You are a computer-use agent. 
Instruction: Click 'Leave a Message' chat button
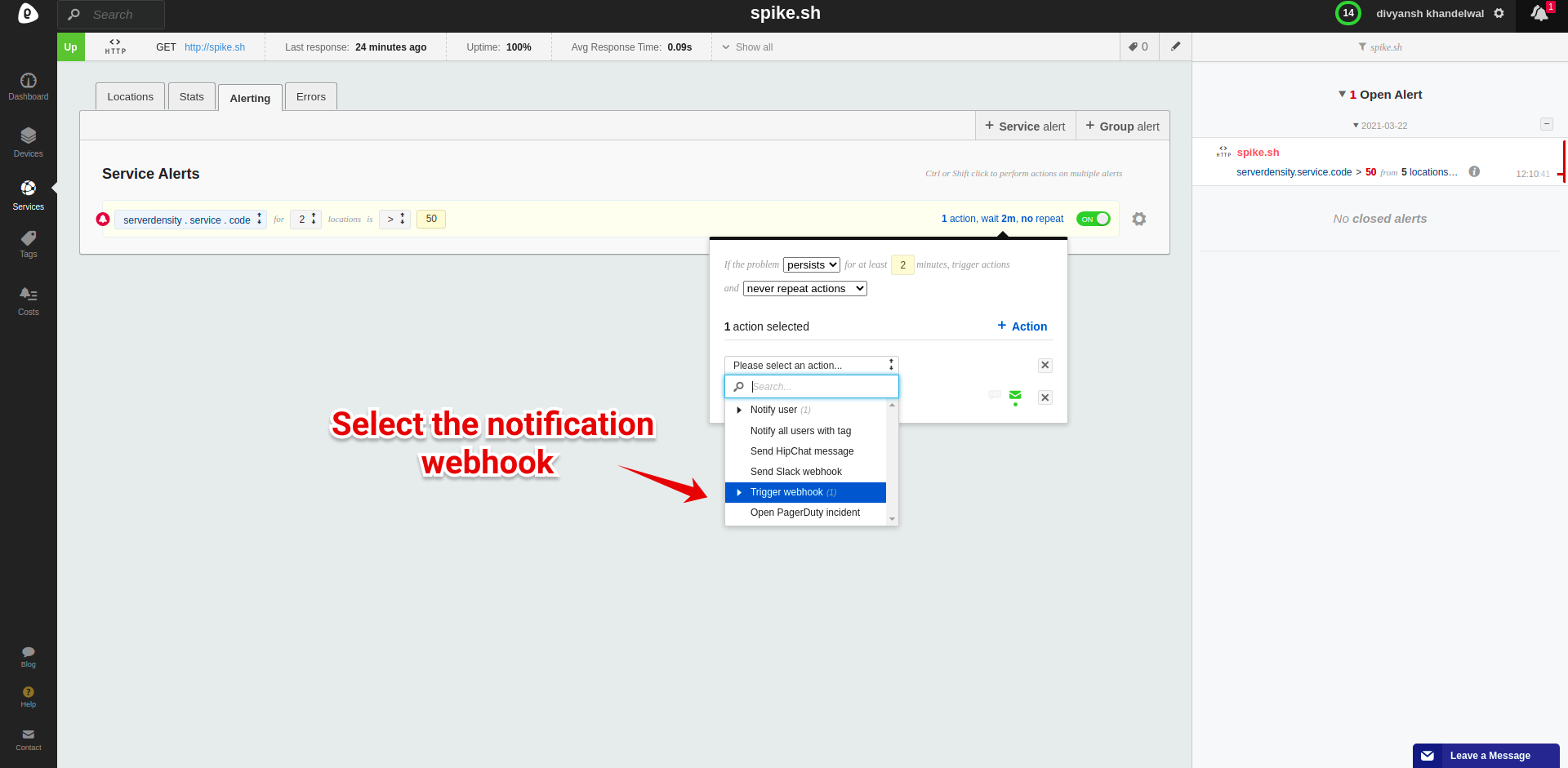point(1486,756)
